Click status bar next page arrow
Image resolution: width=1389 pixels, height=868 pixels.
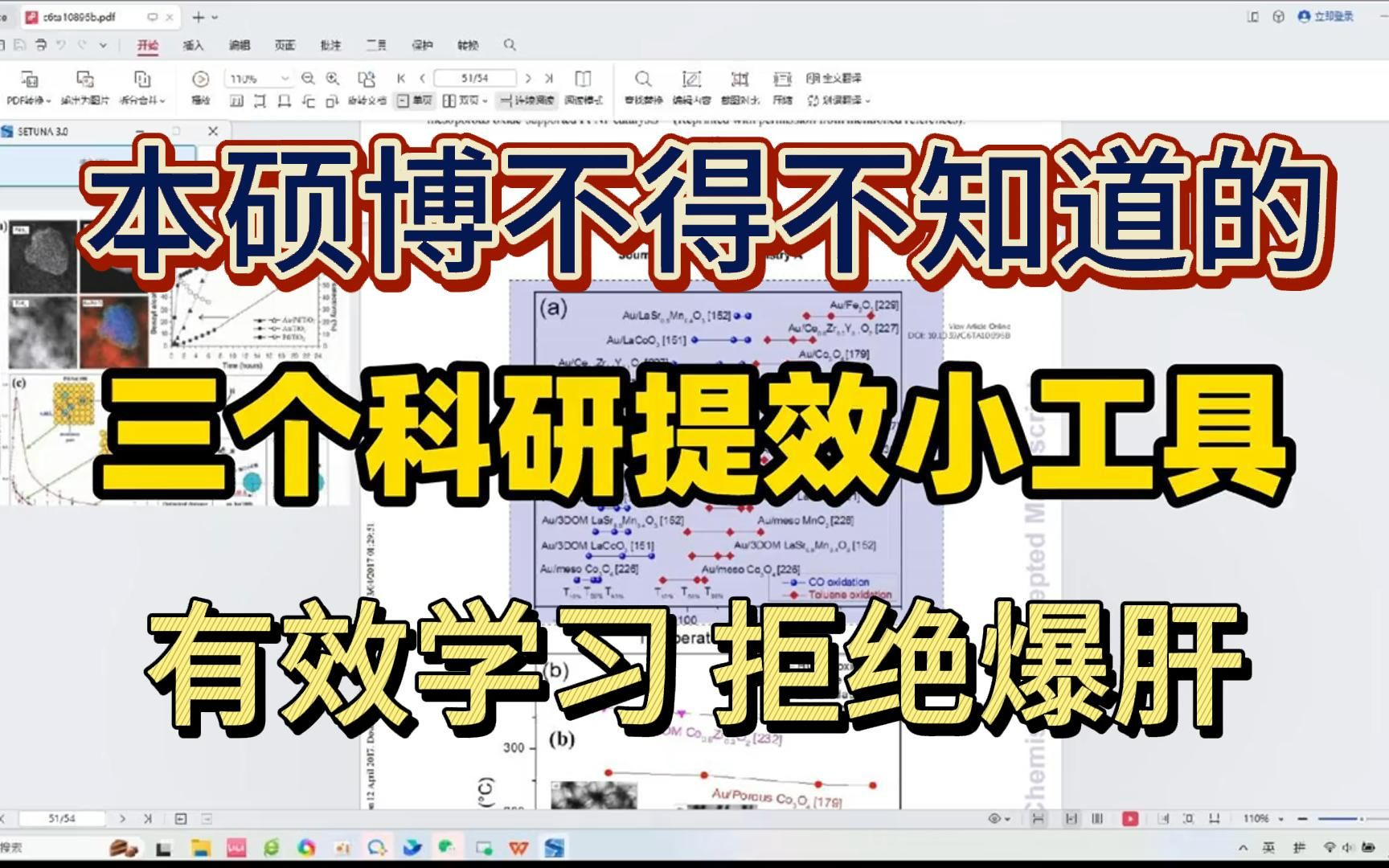pos(122,818)
